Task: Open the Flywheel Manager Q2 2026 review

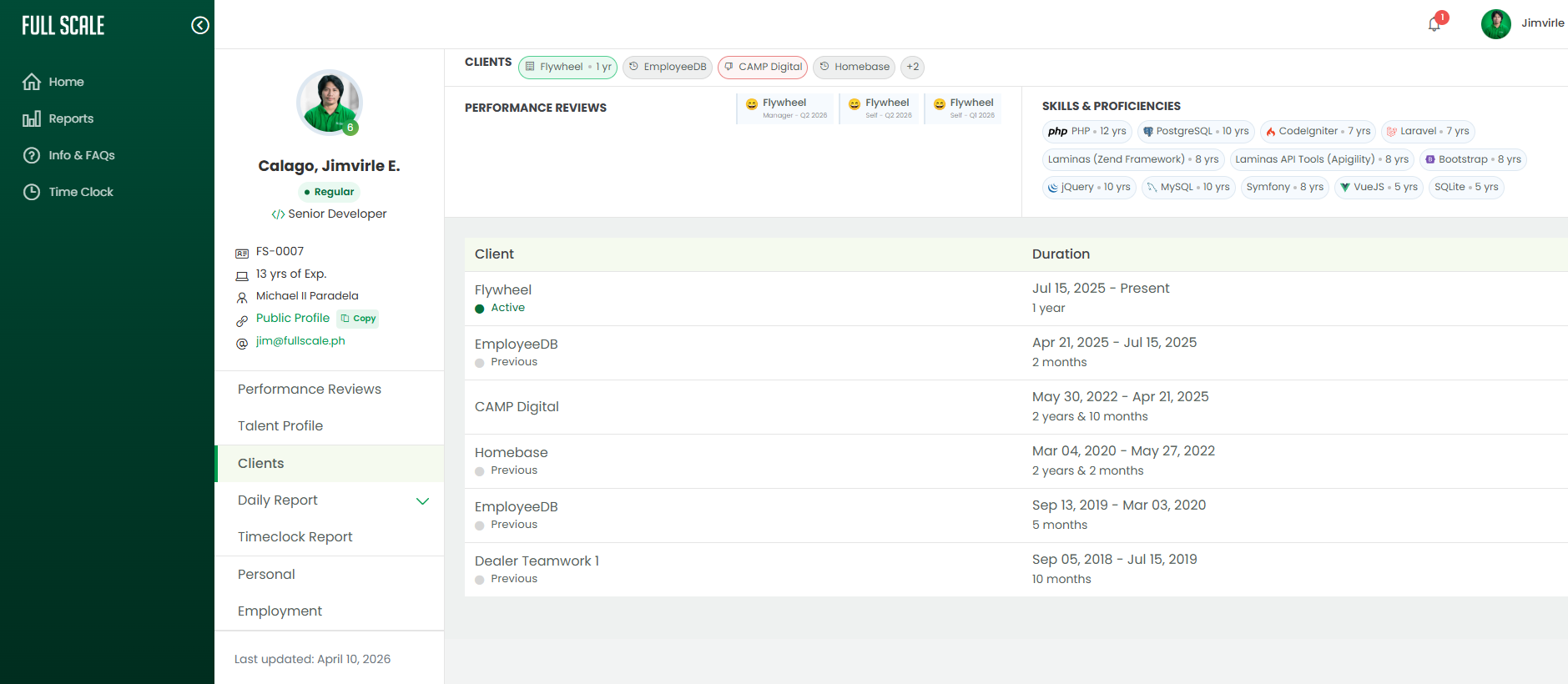Action: point(785,108)
